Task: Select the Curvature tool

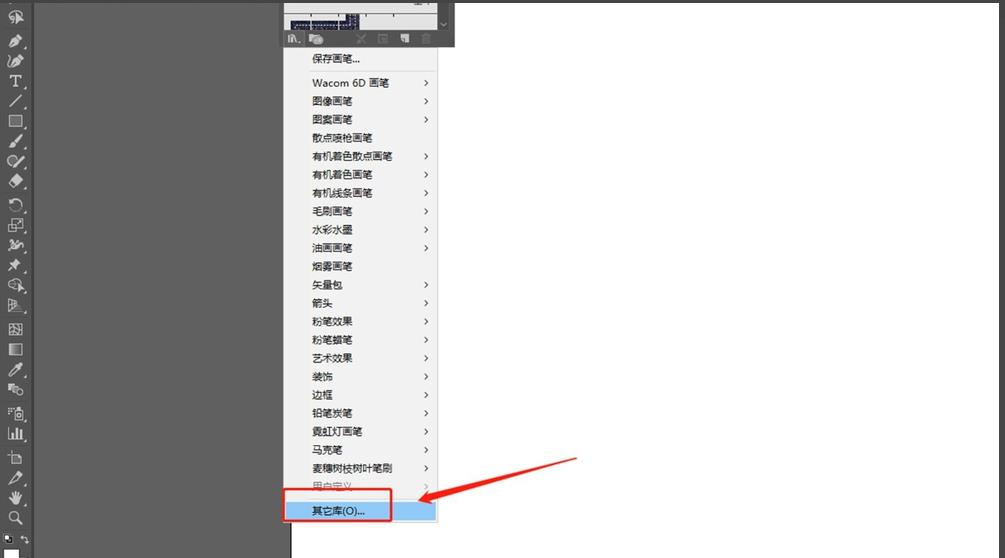Action: coord(15,61)
